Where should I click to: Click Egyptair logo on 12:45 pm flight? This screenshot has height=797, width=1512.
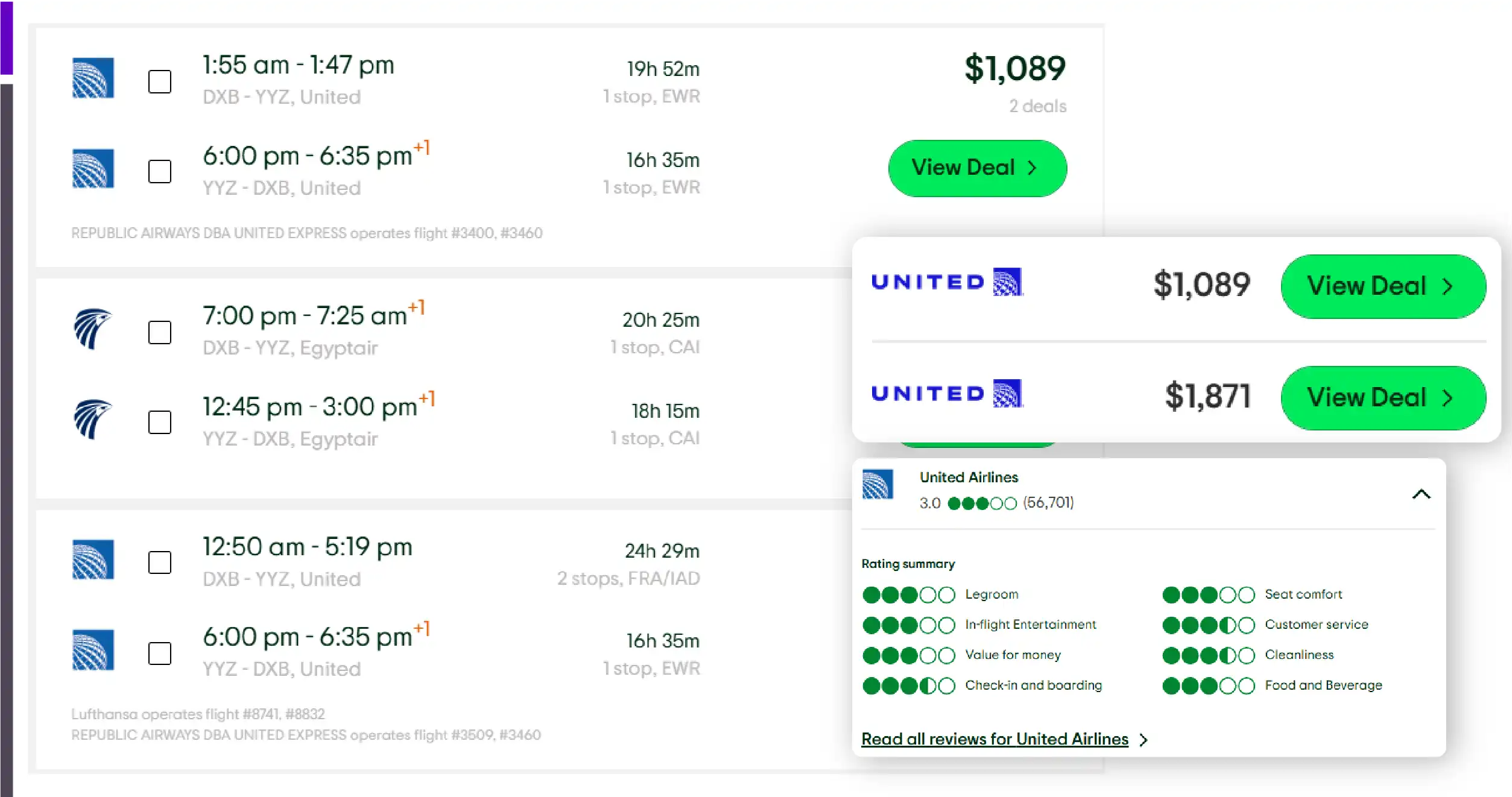pyautogui.click(x=92, y=419)
